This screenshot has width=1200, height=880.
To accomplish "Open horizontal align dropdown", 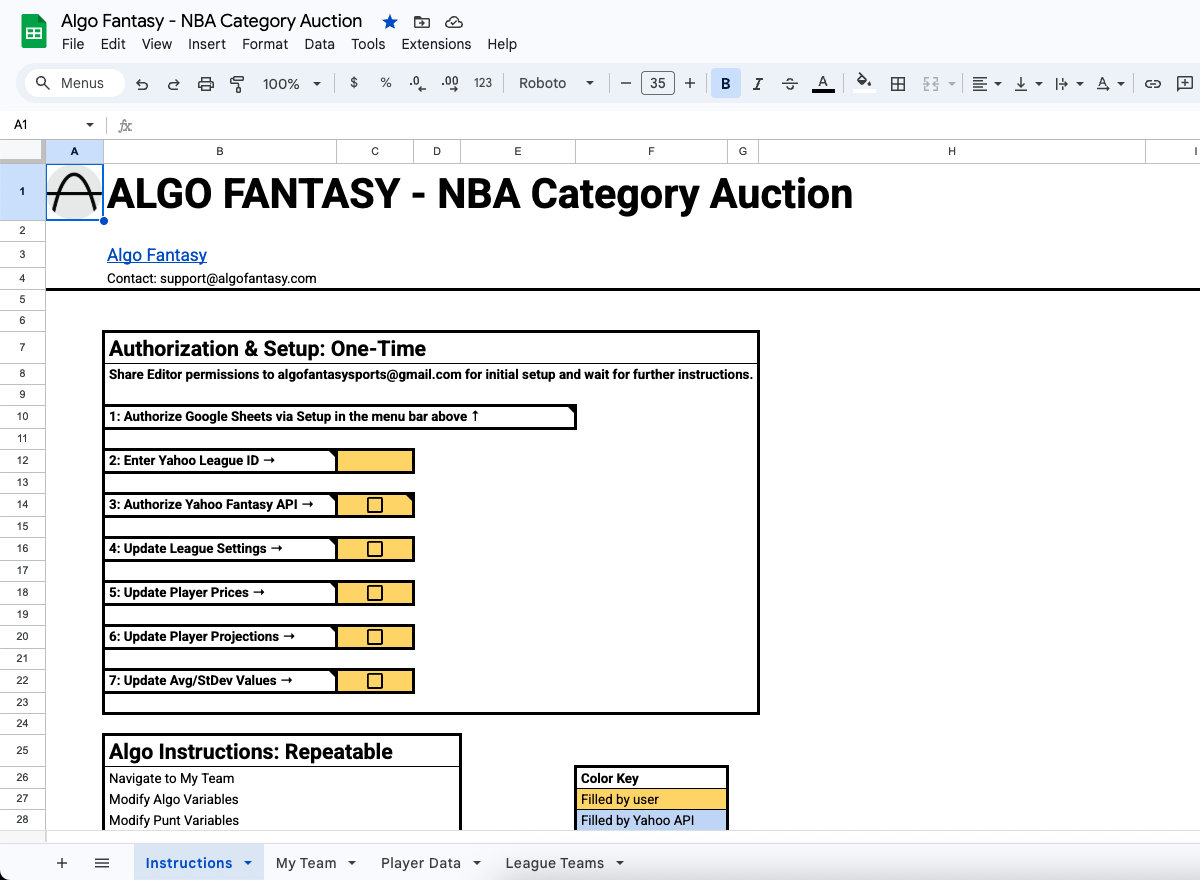I will point(987,84).
